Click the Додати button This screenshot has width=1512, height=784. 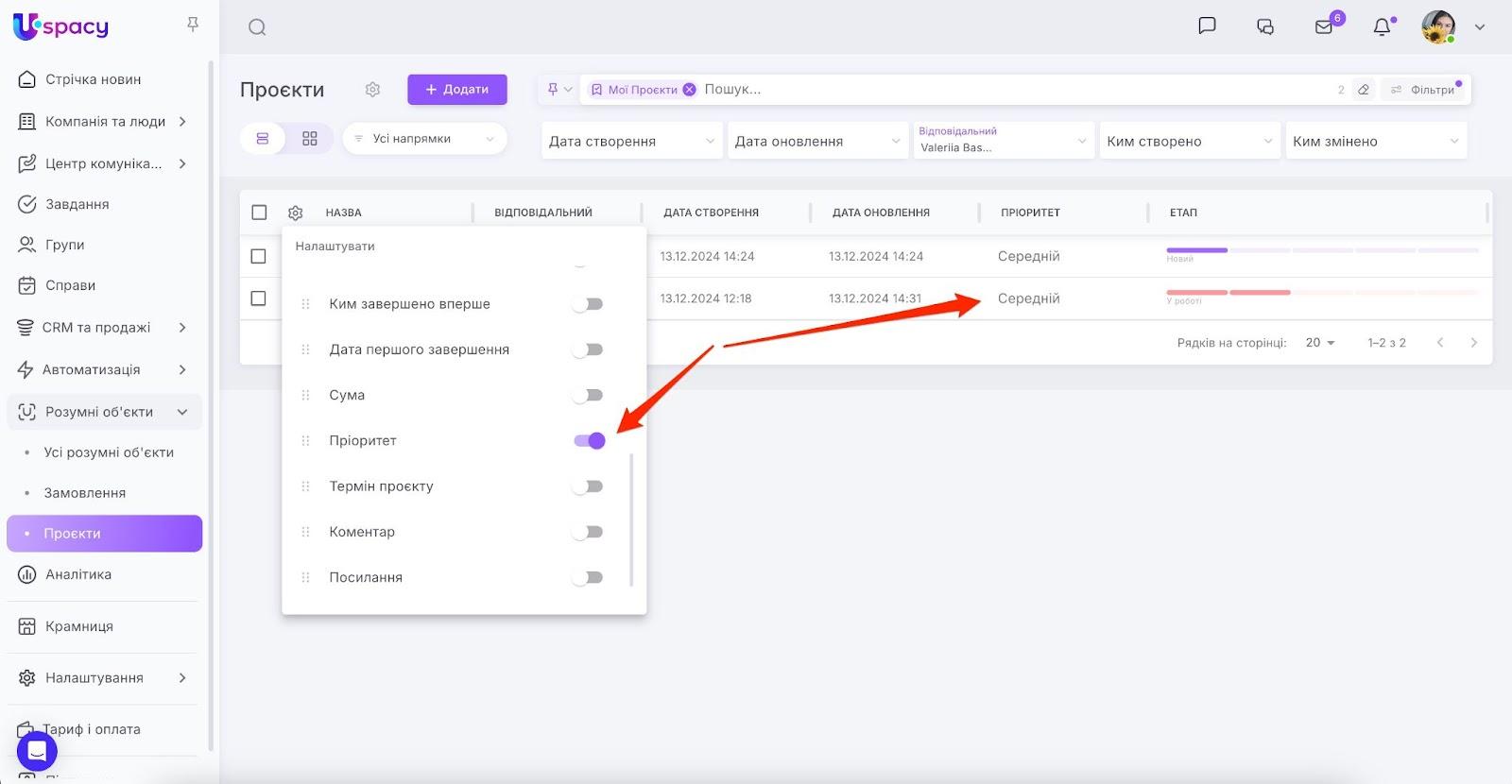457,90
